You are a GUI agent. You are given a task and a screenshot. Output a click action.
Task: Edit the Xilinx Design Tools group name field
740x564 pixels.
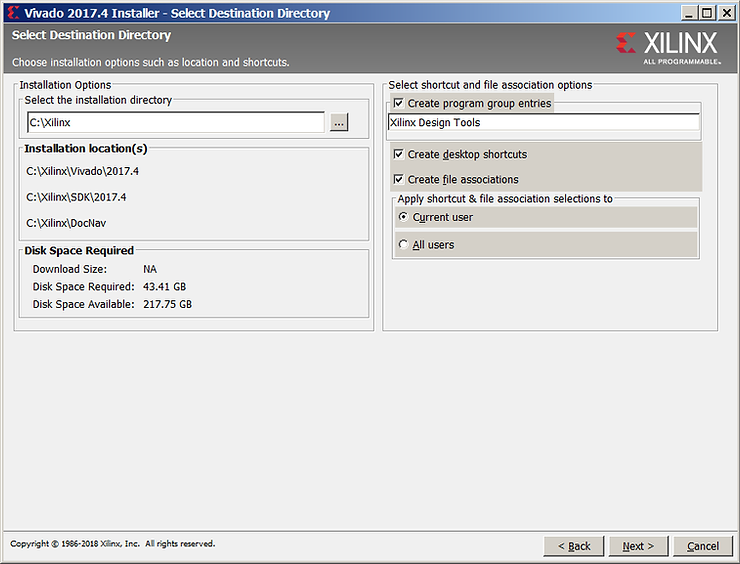click(x=544, y=123)
